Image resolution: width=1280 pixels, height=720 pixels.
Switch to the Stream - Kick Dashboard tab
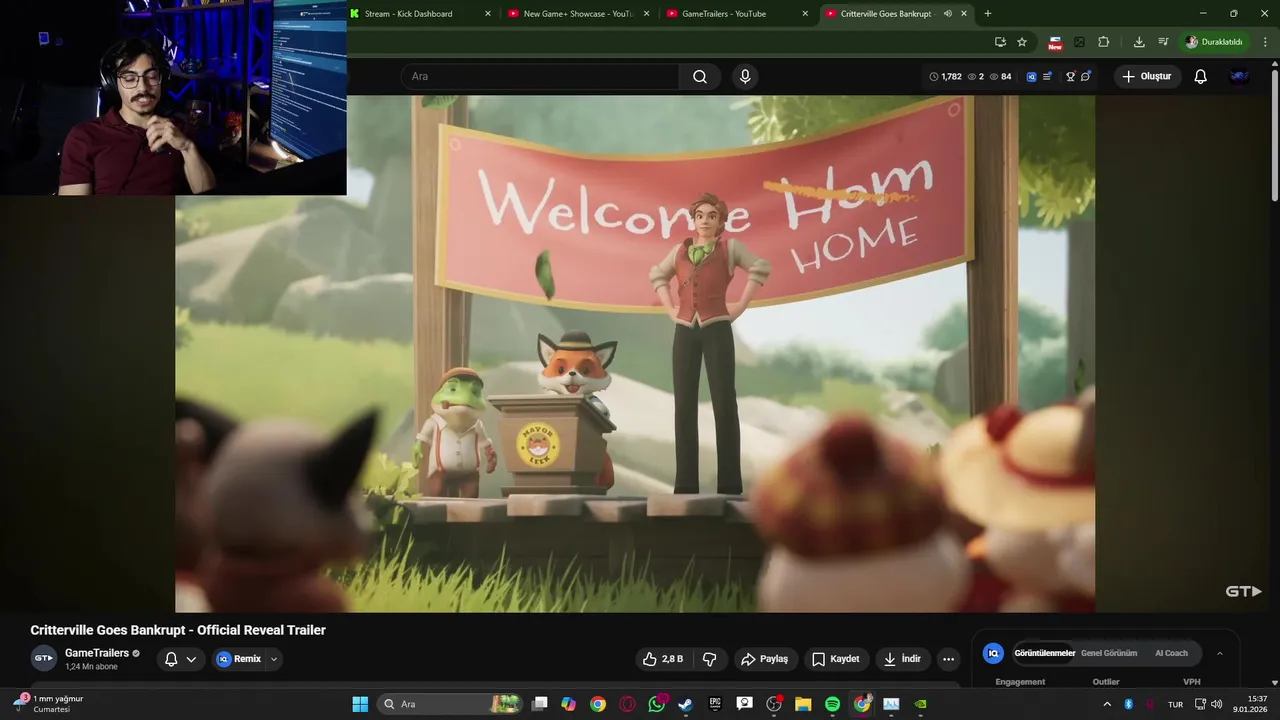421,14
